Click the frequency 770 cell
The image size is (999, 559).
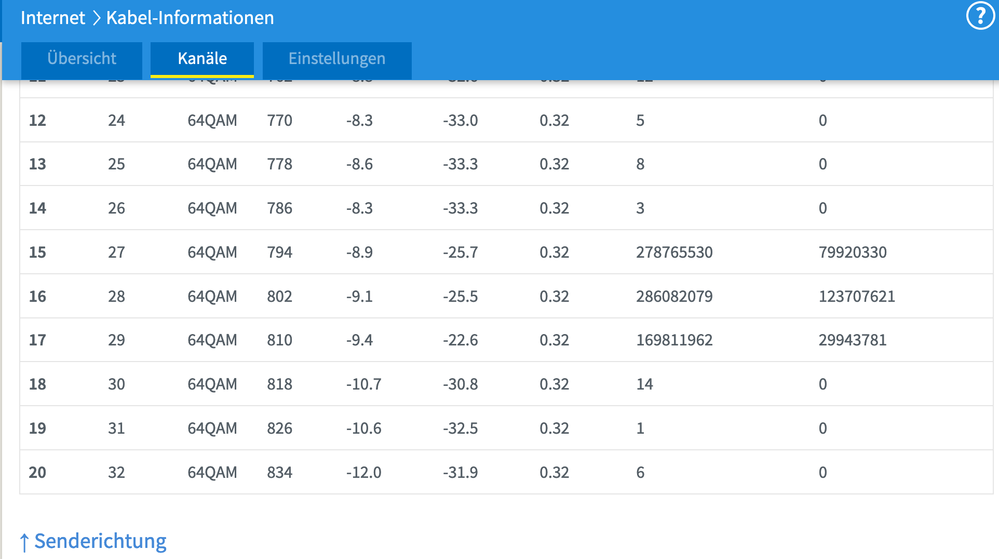[x=280, y=120]
